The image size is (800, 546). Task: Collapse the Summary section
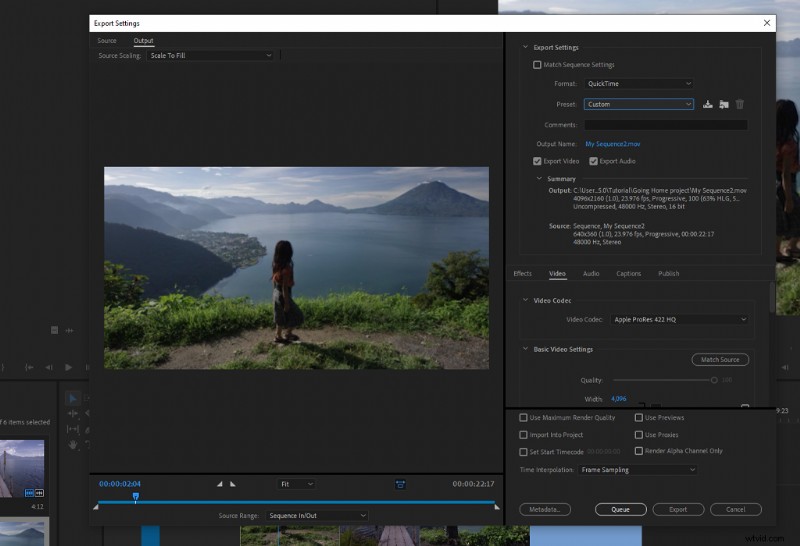539,179
